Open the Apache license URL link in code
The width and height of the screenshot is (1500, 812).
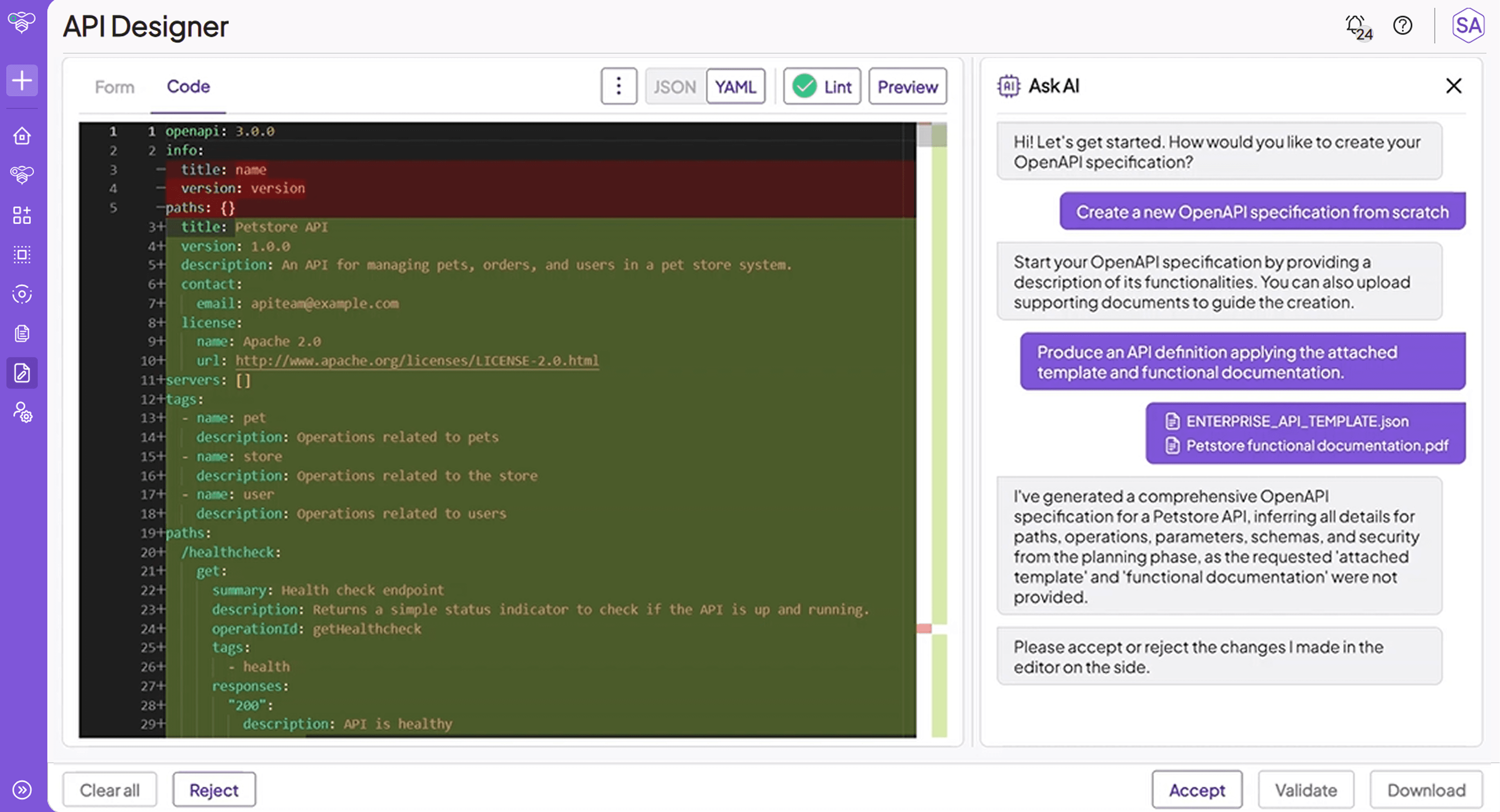pos(416,361)
